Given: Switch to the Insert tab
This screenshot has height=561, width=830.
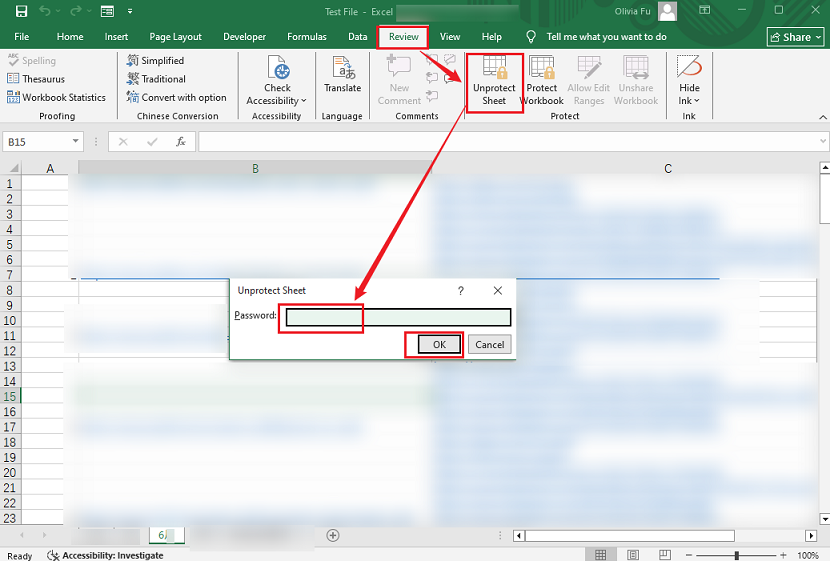Looking at the screenshot, I should [x=116, y=37].
